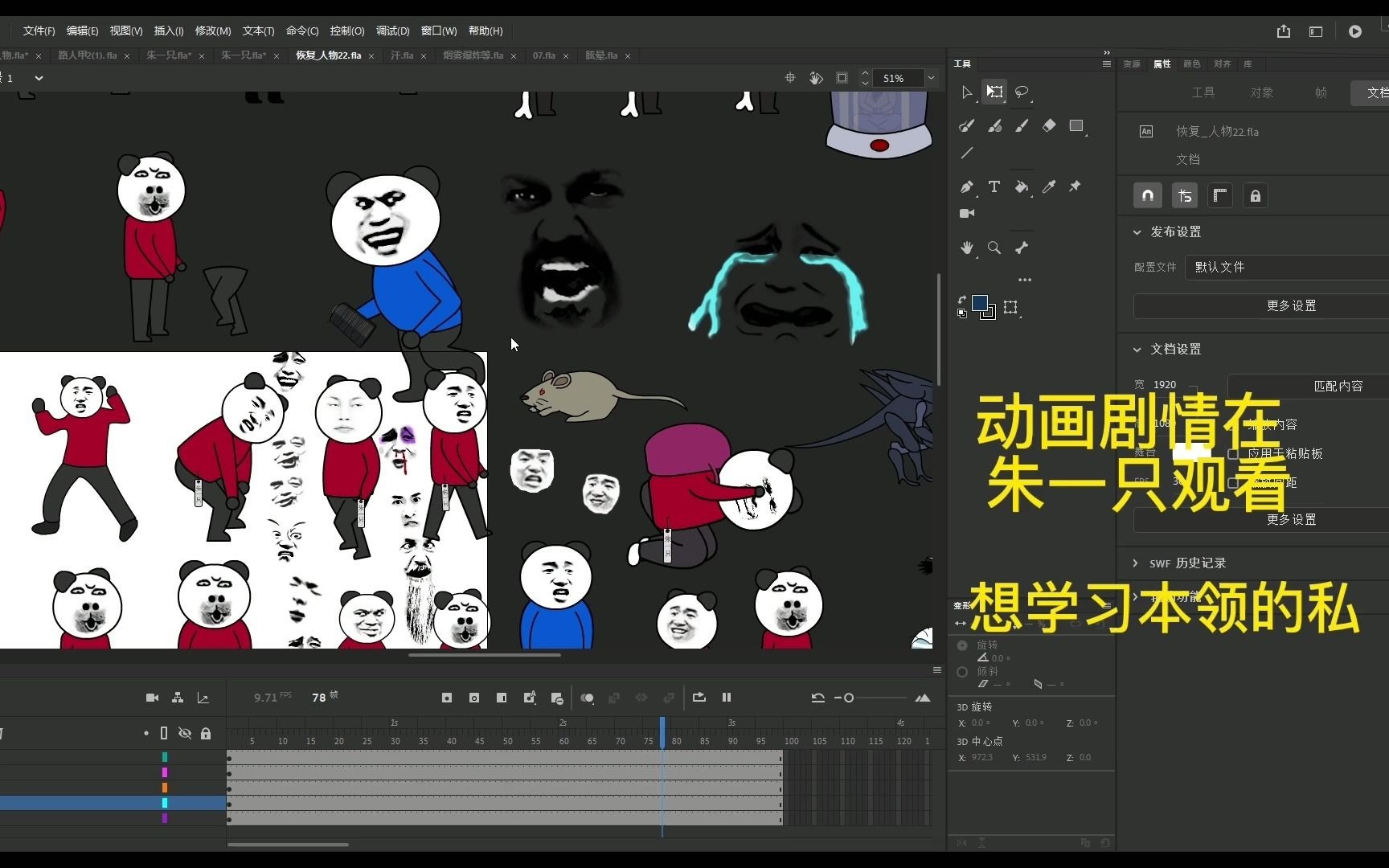Open the 文件(F) menu
This screenshot has height=868, width=1389.
39,31
